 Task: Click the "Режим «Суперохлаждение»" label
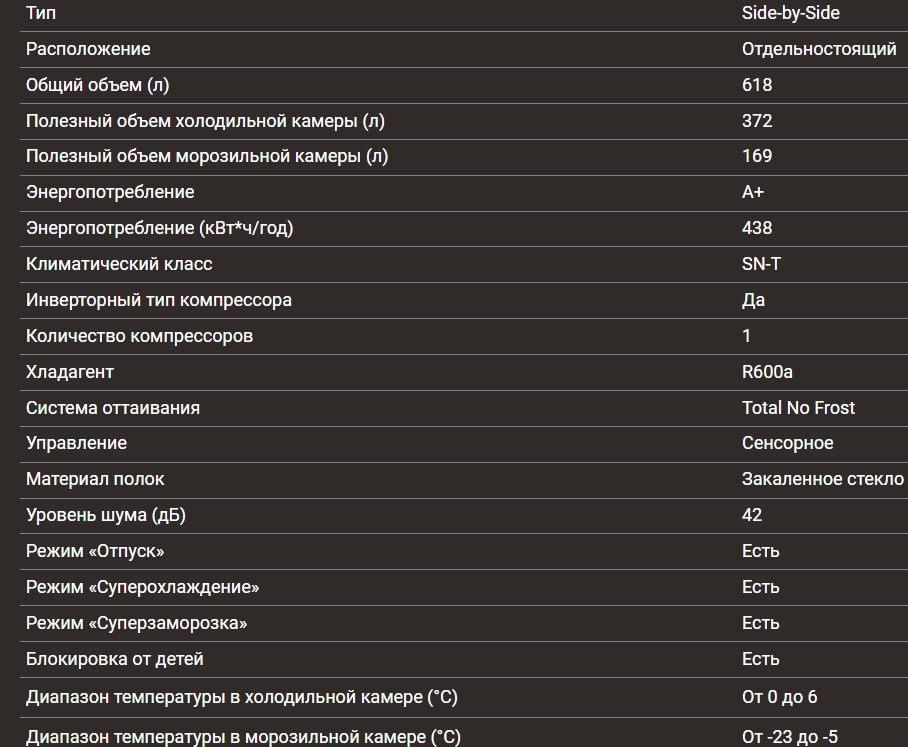pyautogui.click(x=142, y=587)
